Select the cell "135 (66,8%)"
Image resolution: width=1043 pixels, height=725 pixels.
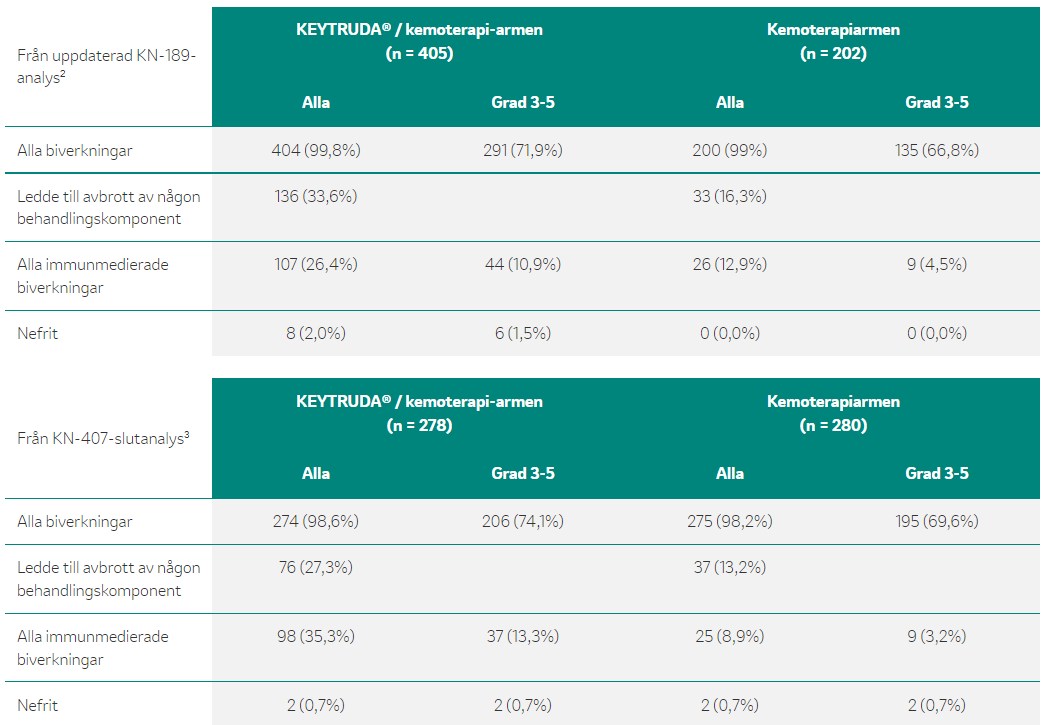pos(937,150)
